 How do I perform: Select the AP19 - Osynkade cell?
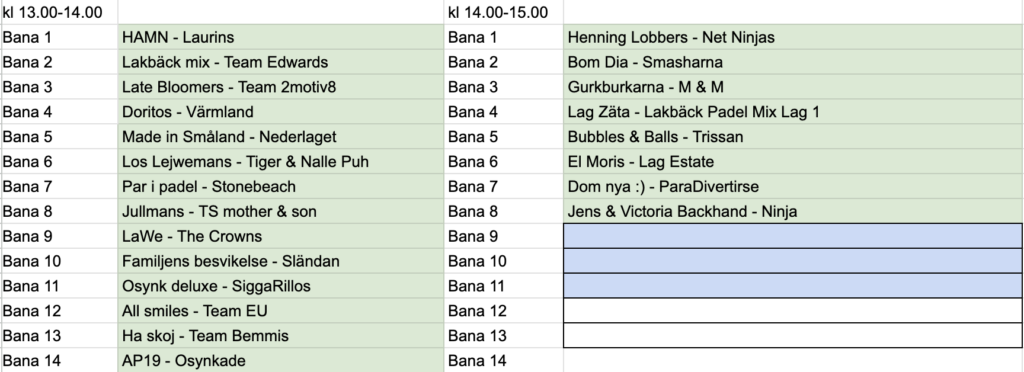(x=281, y=360)
